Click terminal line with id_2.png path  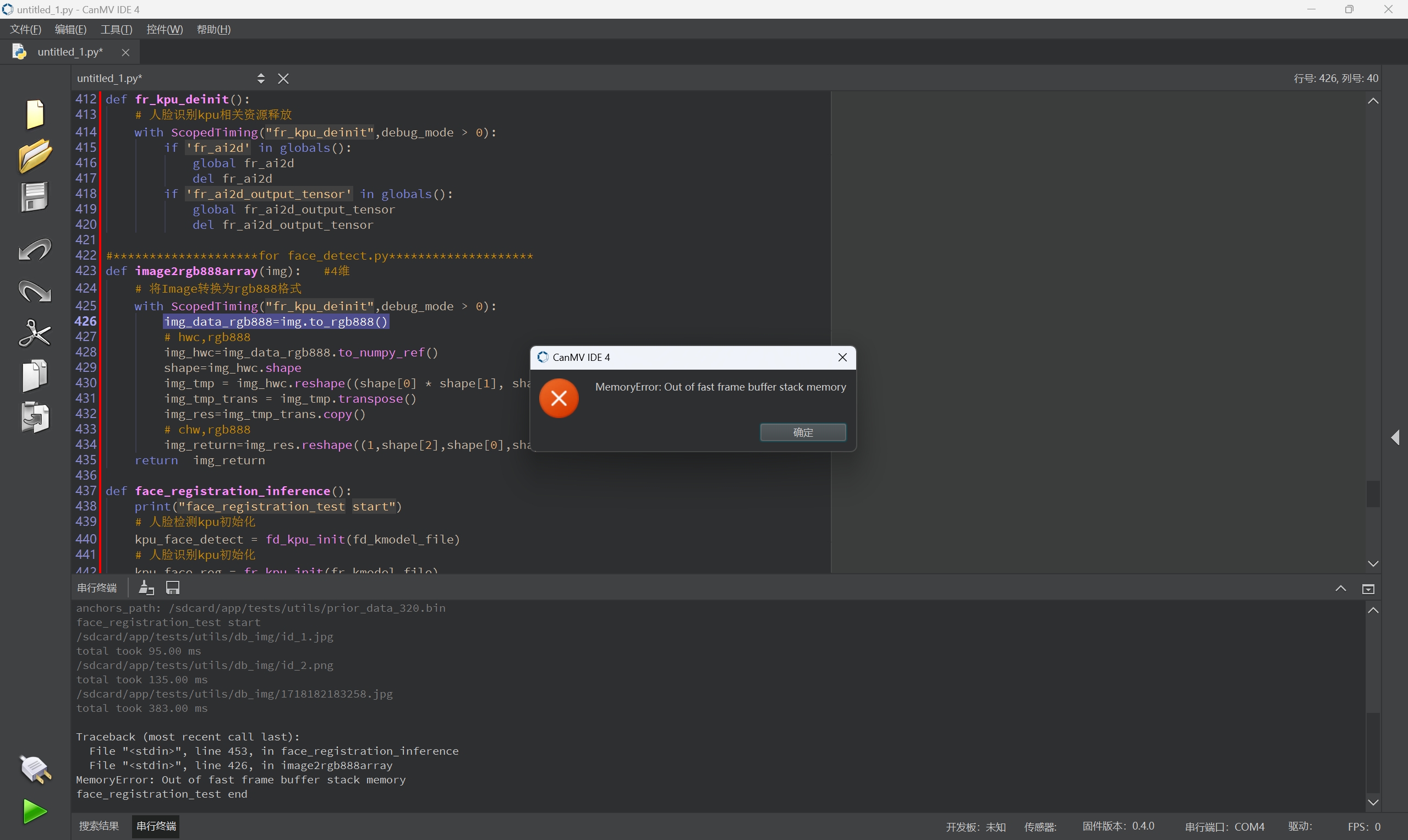[204, 665]
